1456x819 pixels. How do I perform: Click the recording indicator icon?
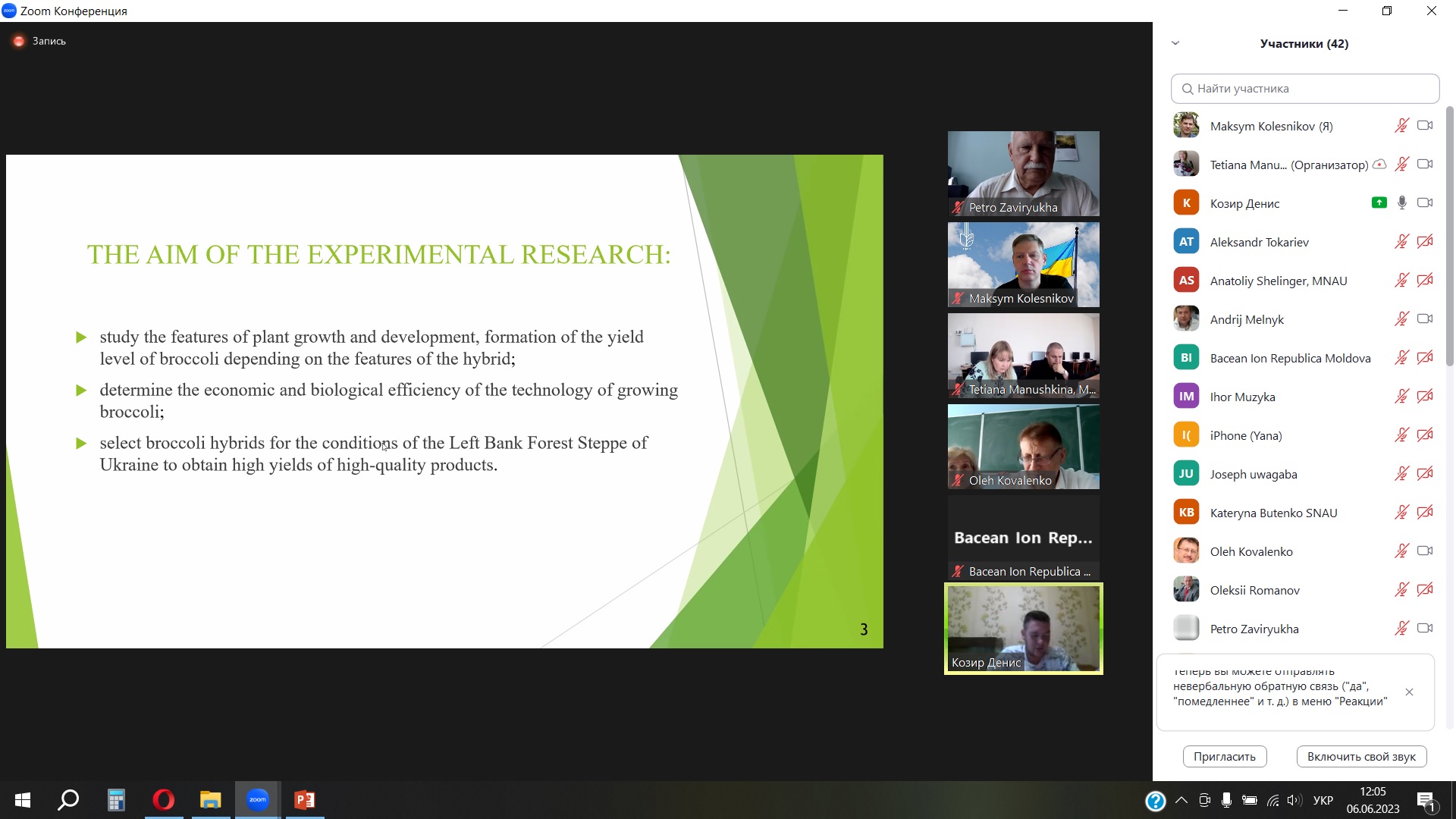coord(19,41)
